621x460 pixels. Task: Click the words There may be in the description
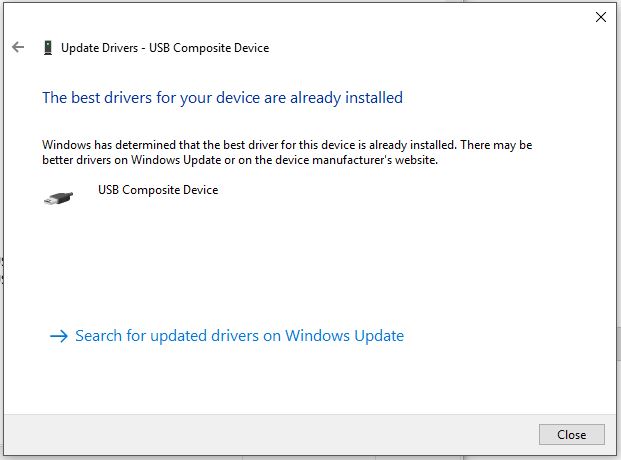(x=496, y=145)
